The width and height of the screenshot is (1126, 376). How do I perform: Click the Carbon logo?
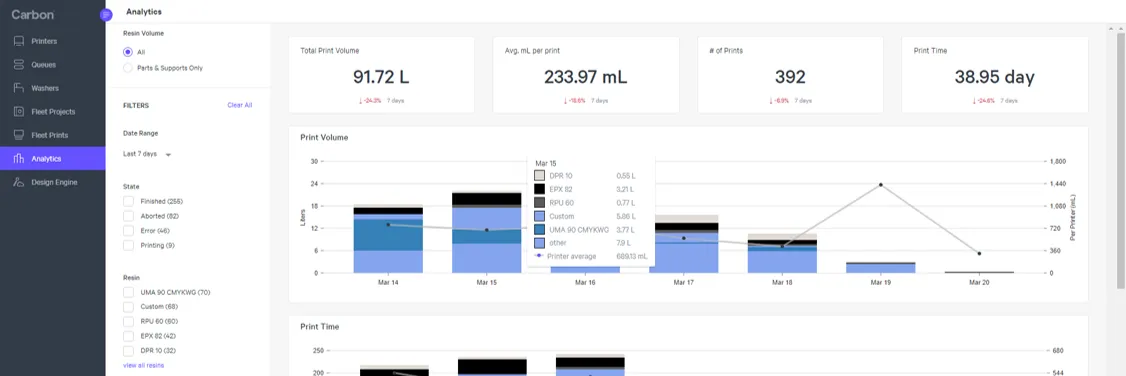(x=32, y=14)
